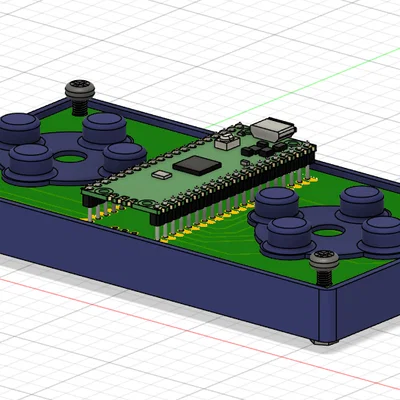Screen dimensions: 400x400
Task: Select the screw at the enclosure's back-left corner
Action: pyautogui.click(x=80, y=97)
